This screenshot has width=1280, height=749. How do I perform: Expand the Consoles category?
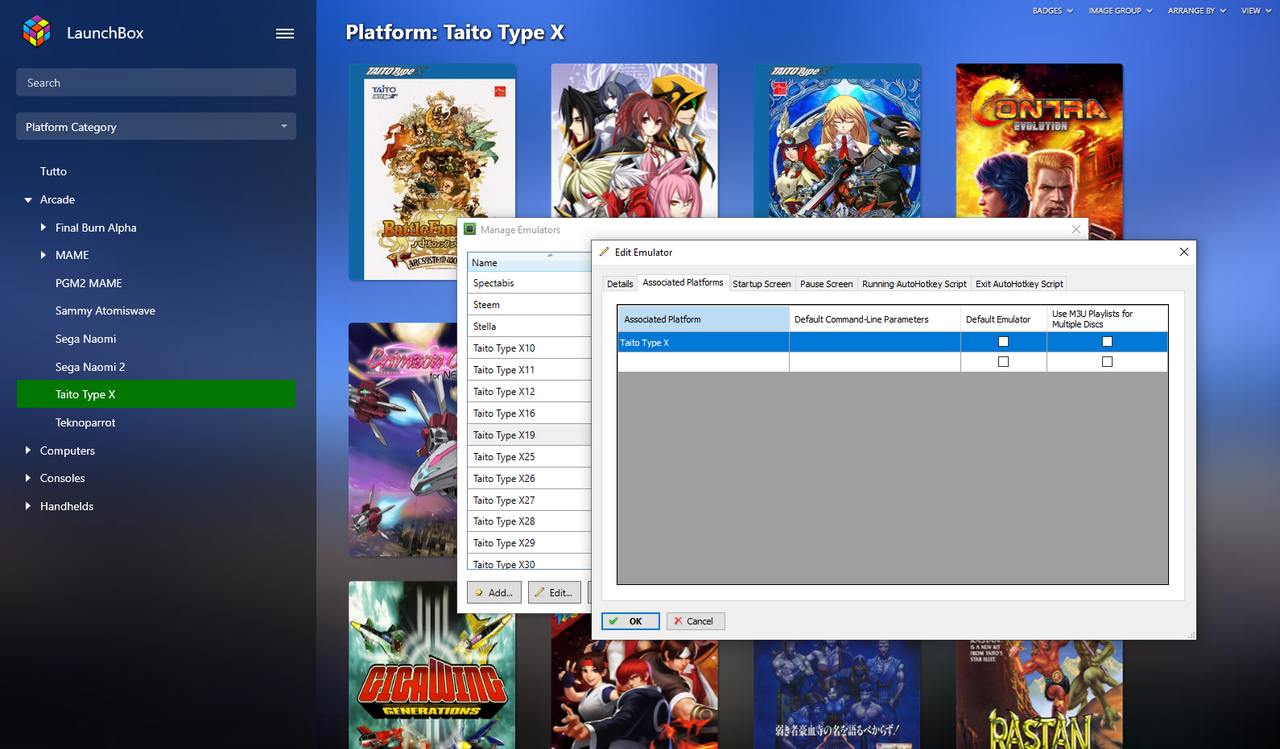click(28, 478)
